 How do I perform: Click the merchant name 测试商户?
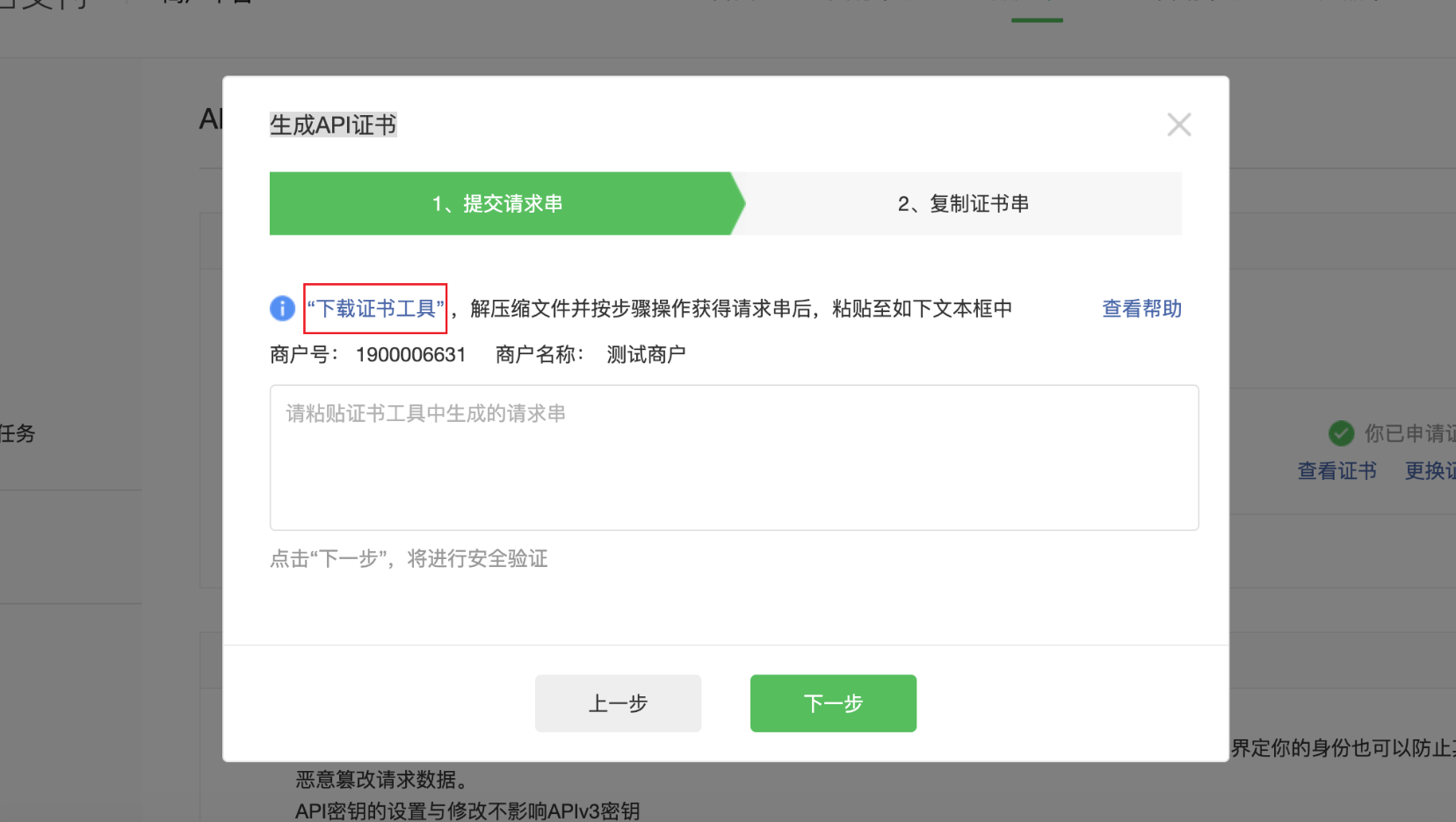click(x=646, y=354)
